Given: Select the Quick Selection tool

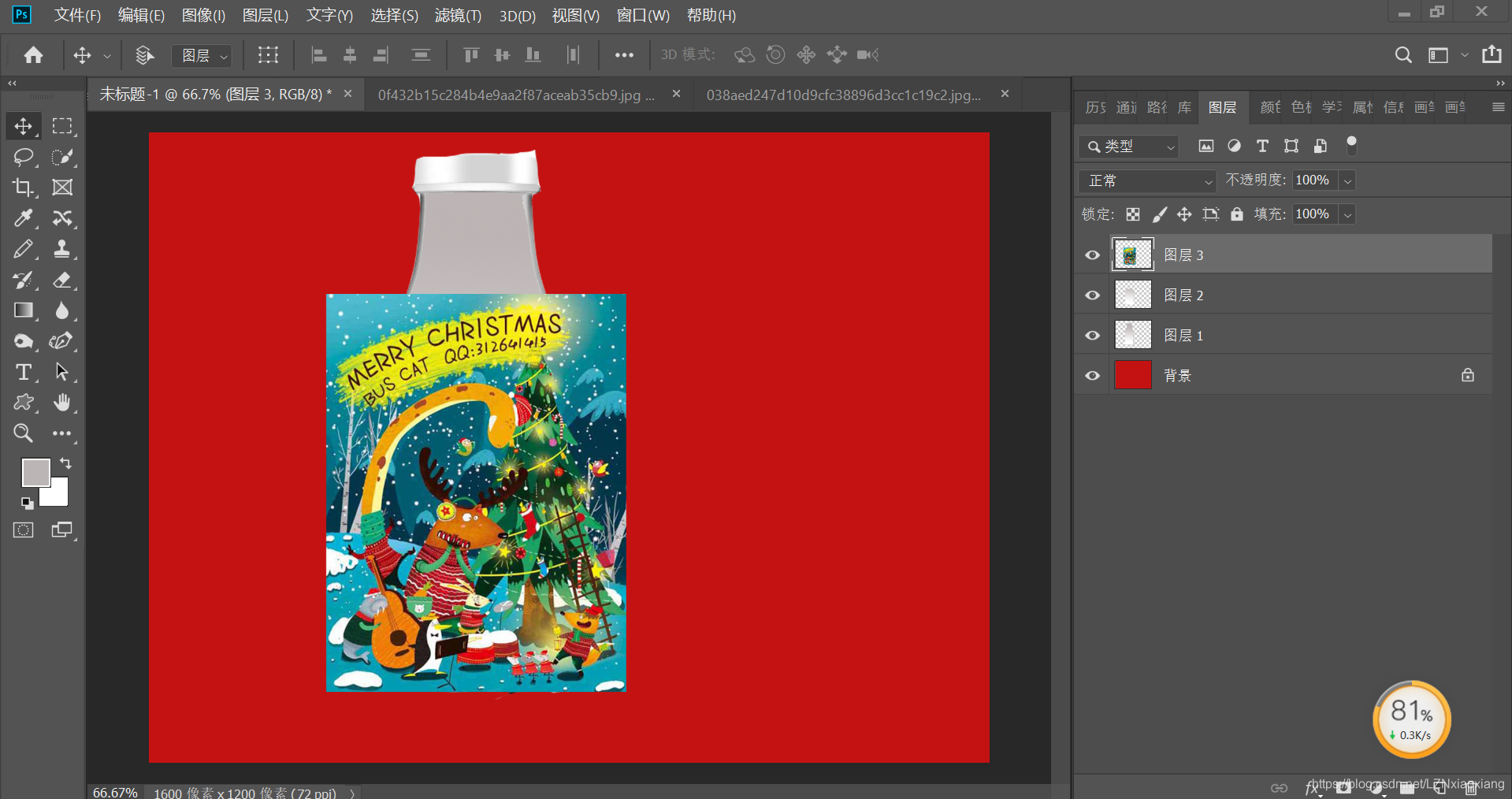Looking at the screenshot, I should (62, 157).
